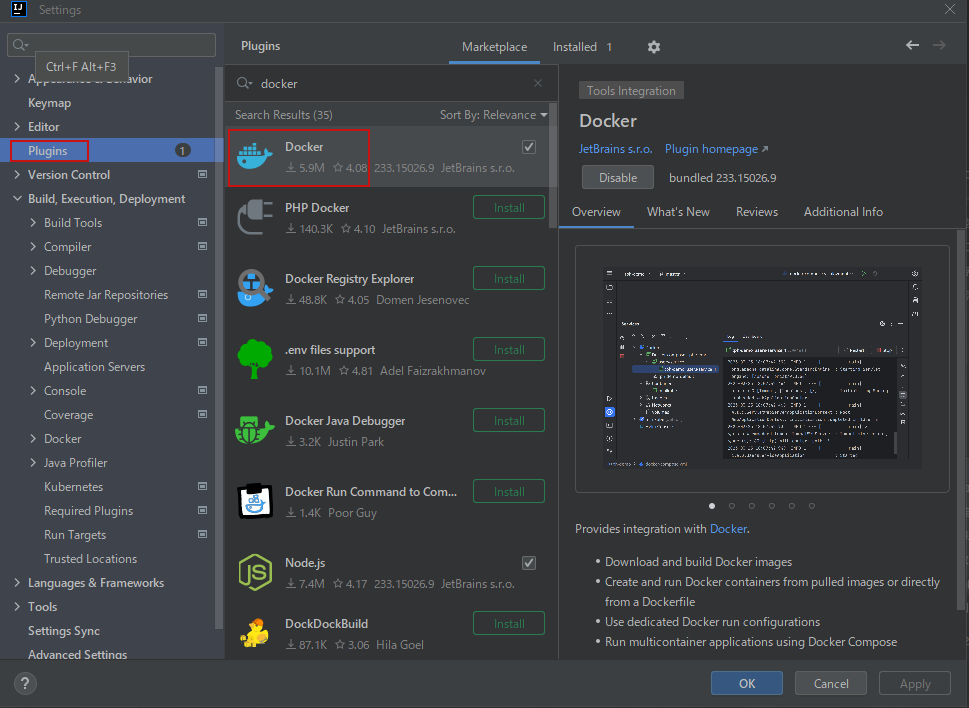Select Keymap in settings tree
Screen dimensions: 969x708
coord(49,103)
